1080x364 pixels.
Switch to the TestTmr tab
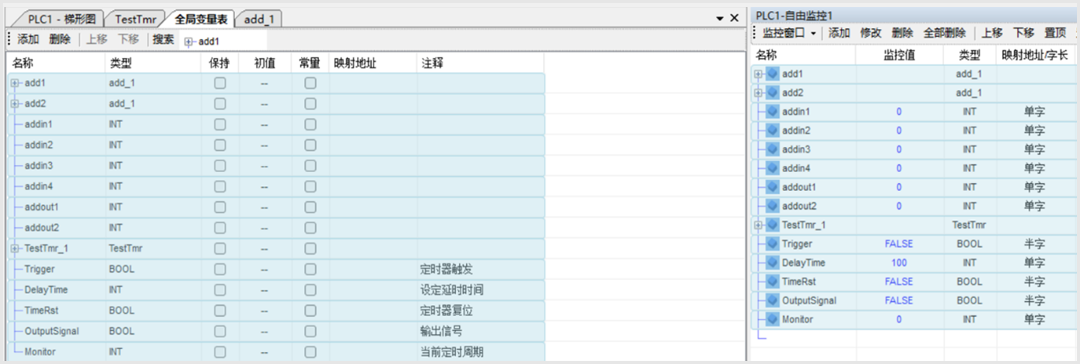[136, 19]
